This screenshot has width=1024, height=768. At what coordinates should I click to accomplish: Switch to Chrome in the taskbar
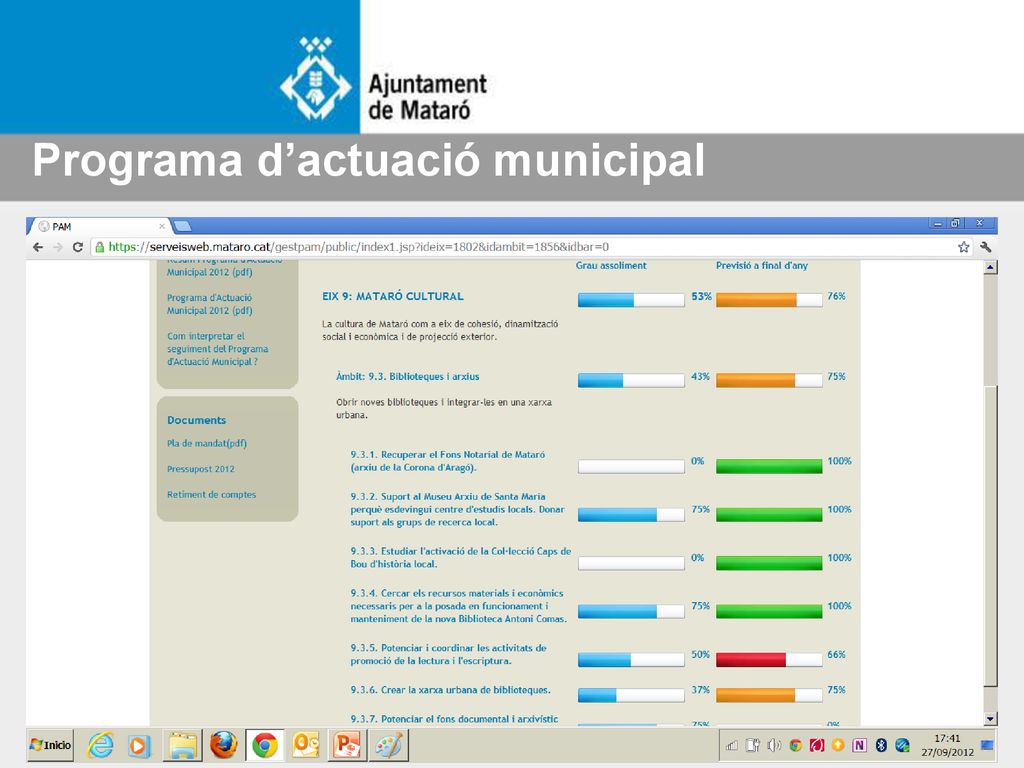[264, 745]
